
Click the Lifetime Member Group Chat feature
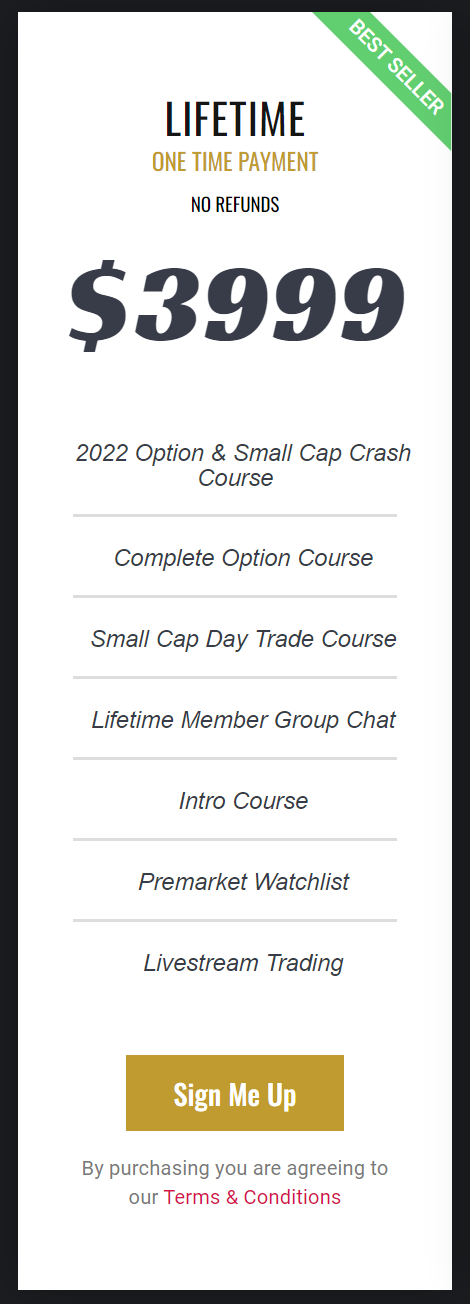243,720
